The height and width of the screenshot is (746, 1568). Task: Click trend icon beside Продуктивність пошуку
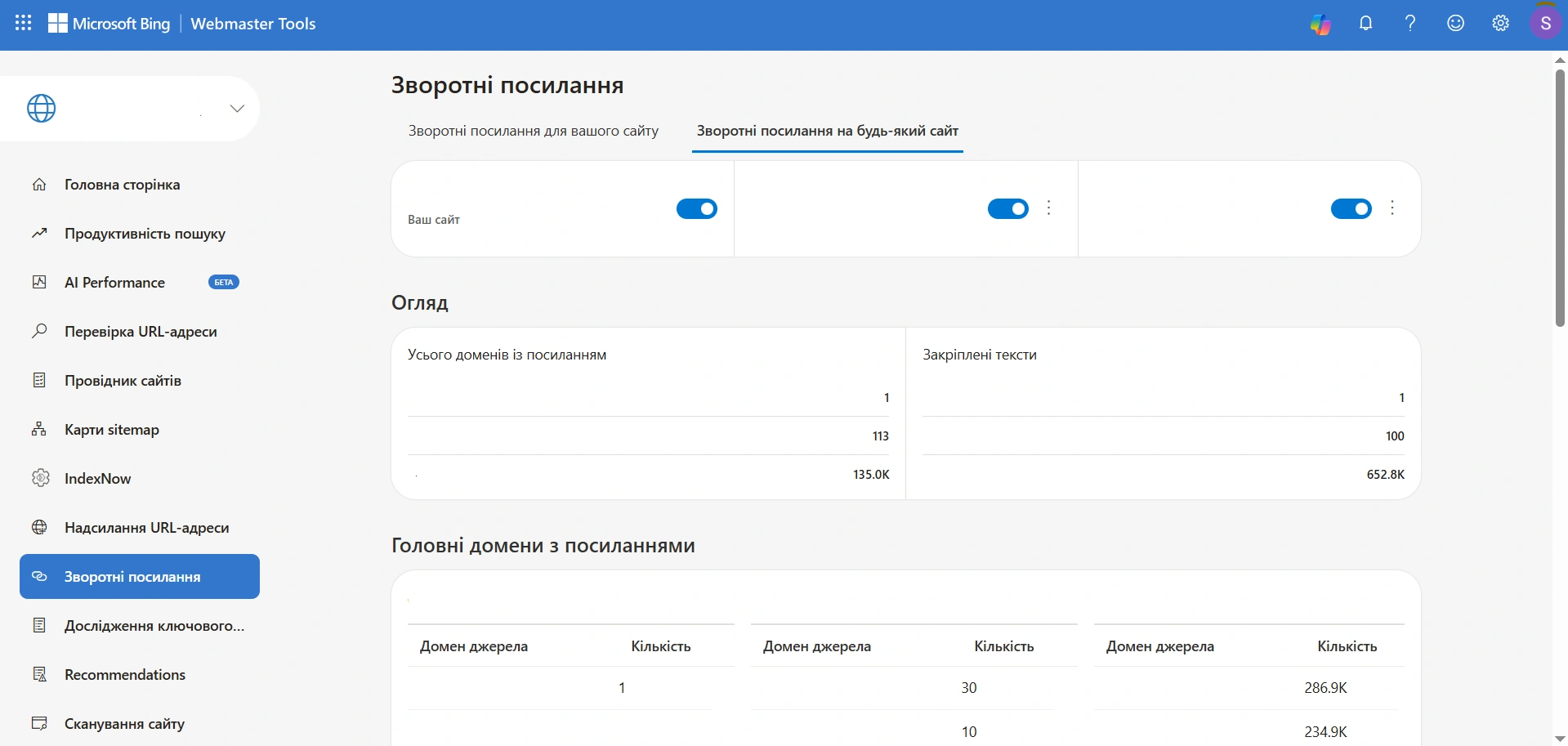39,234
